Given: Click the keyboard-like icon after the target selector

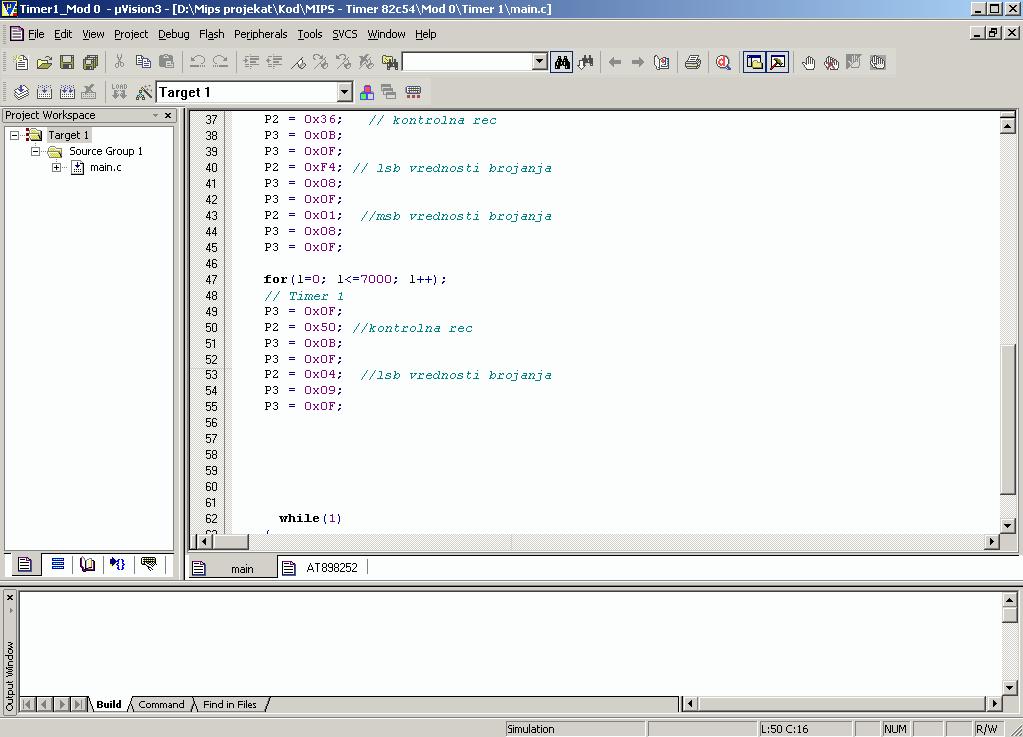Looking at the screenshot, I should tap(413, 92).
